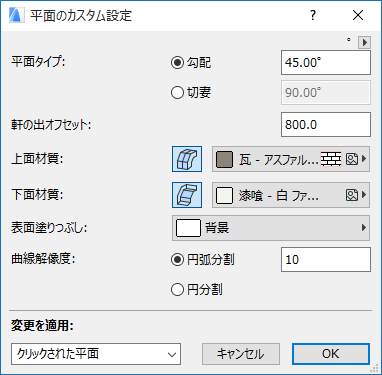
Task: Select the 円弧分割 radio option
Action: point(177,260)
